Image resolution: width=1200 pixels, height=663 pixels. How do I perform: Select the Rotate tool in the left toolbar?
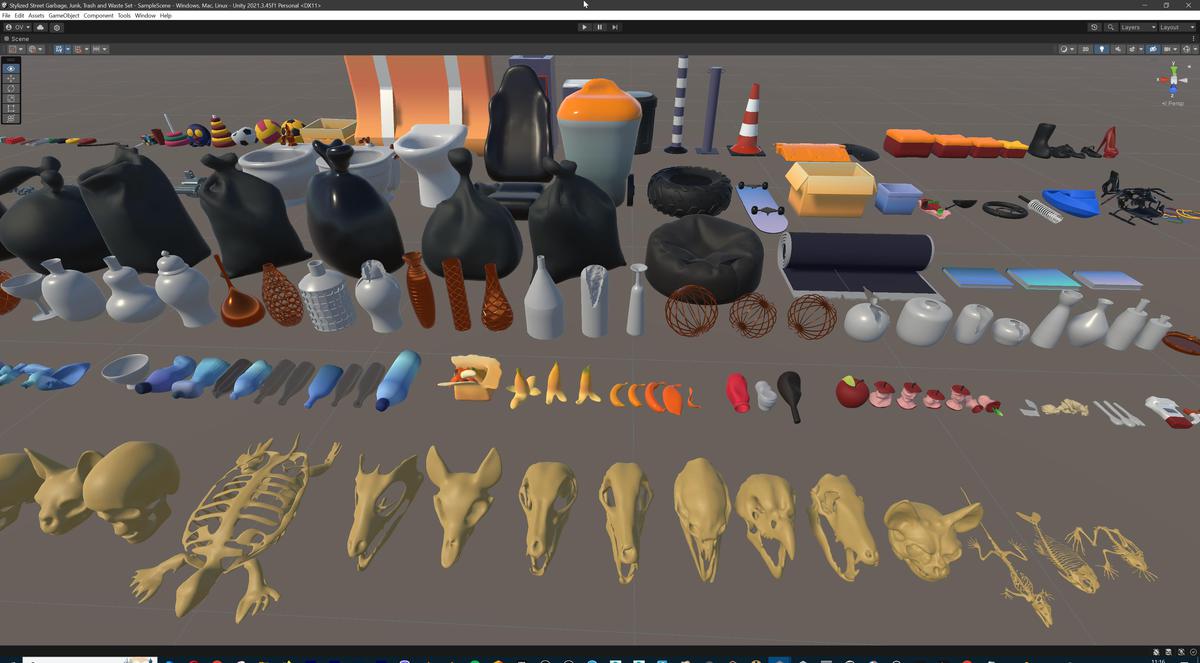[x=10, y=88]
